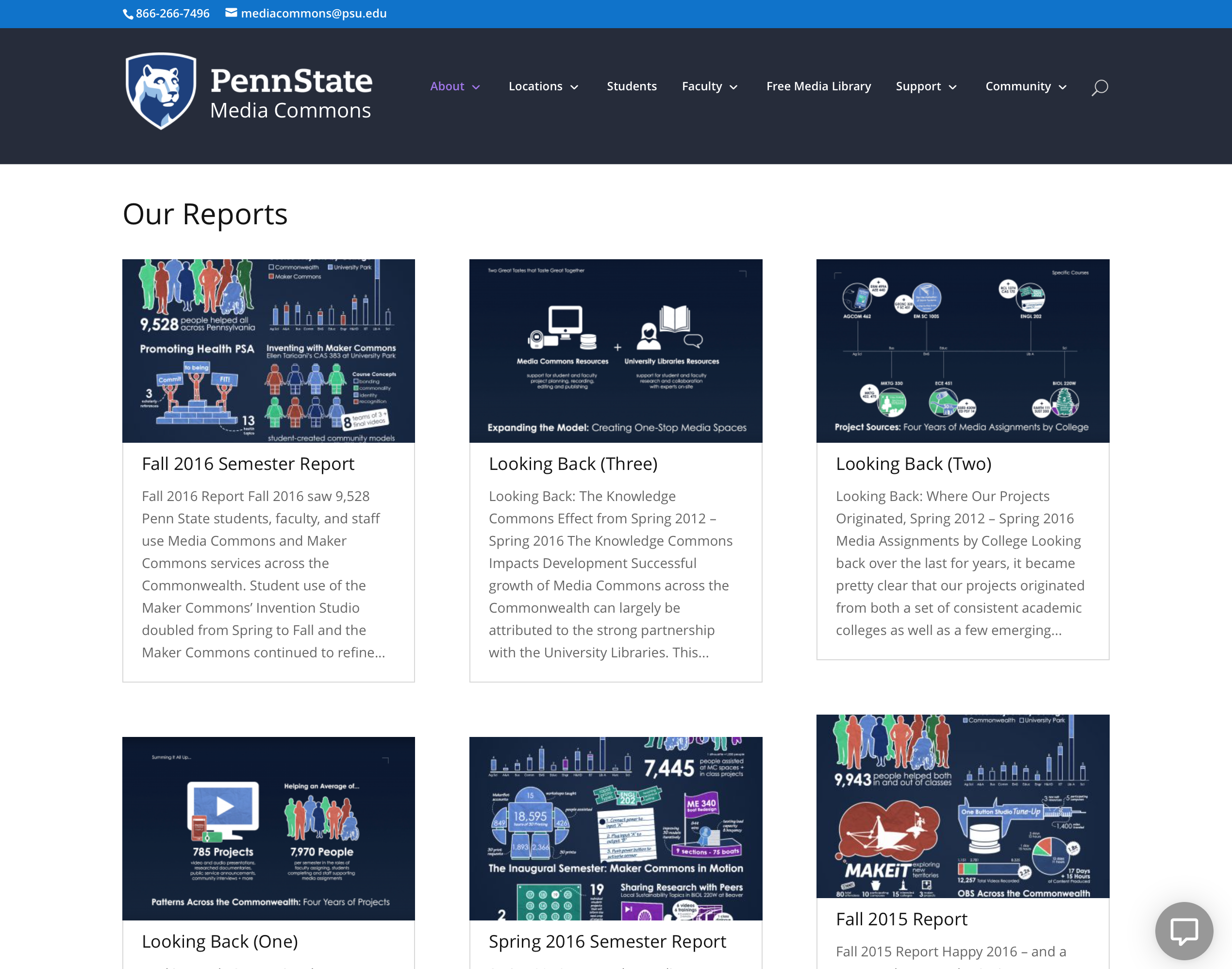Click Fall 2015 Report infographic thumbnail
Screen dimensions: 1232x969
pyautogui.click(x=963, y=806)
